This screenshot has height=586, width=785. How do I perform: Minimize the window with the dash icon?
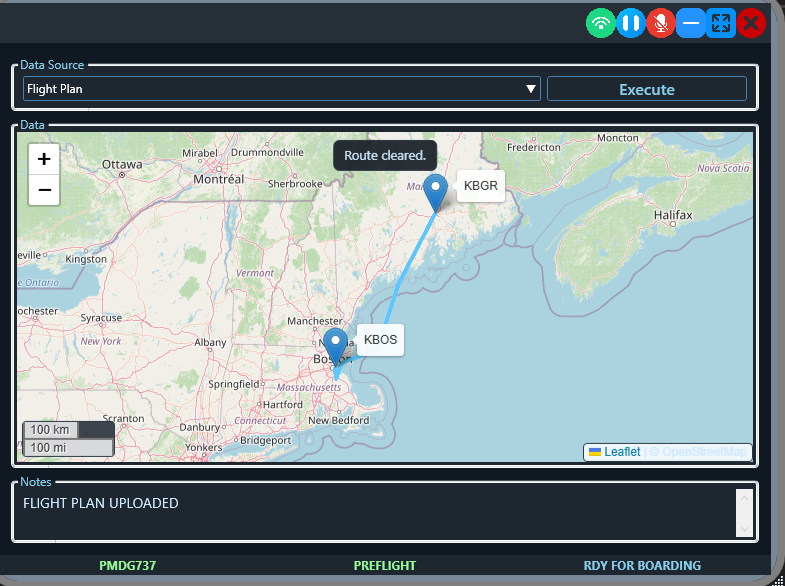coord(690,23)
